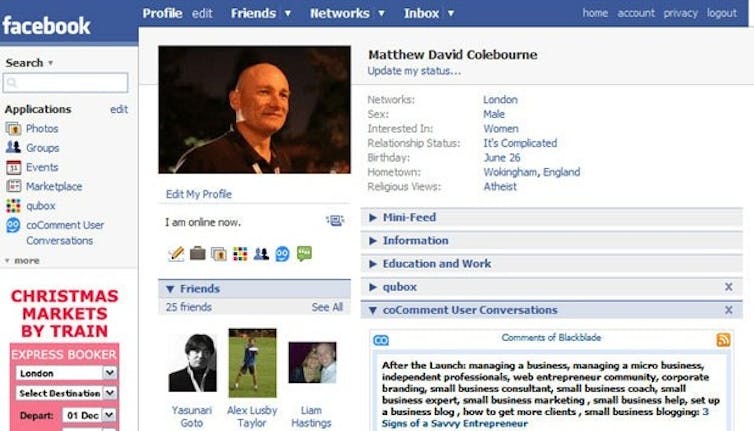Click the Groups icon in Applications
Screen dimensions: 754x431
pos(13,147)
